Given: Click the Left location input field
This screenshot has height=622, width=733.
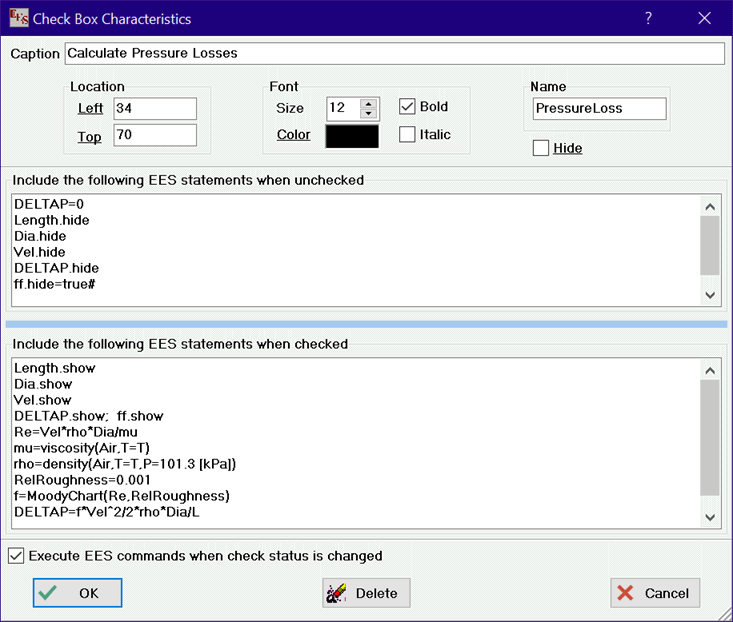Looking at the screenshot, I should (155, 108).
